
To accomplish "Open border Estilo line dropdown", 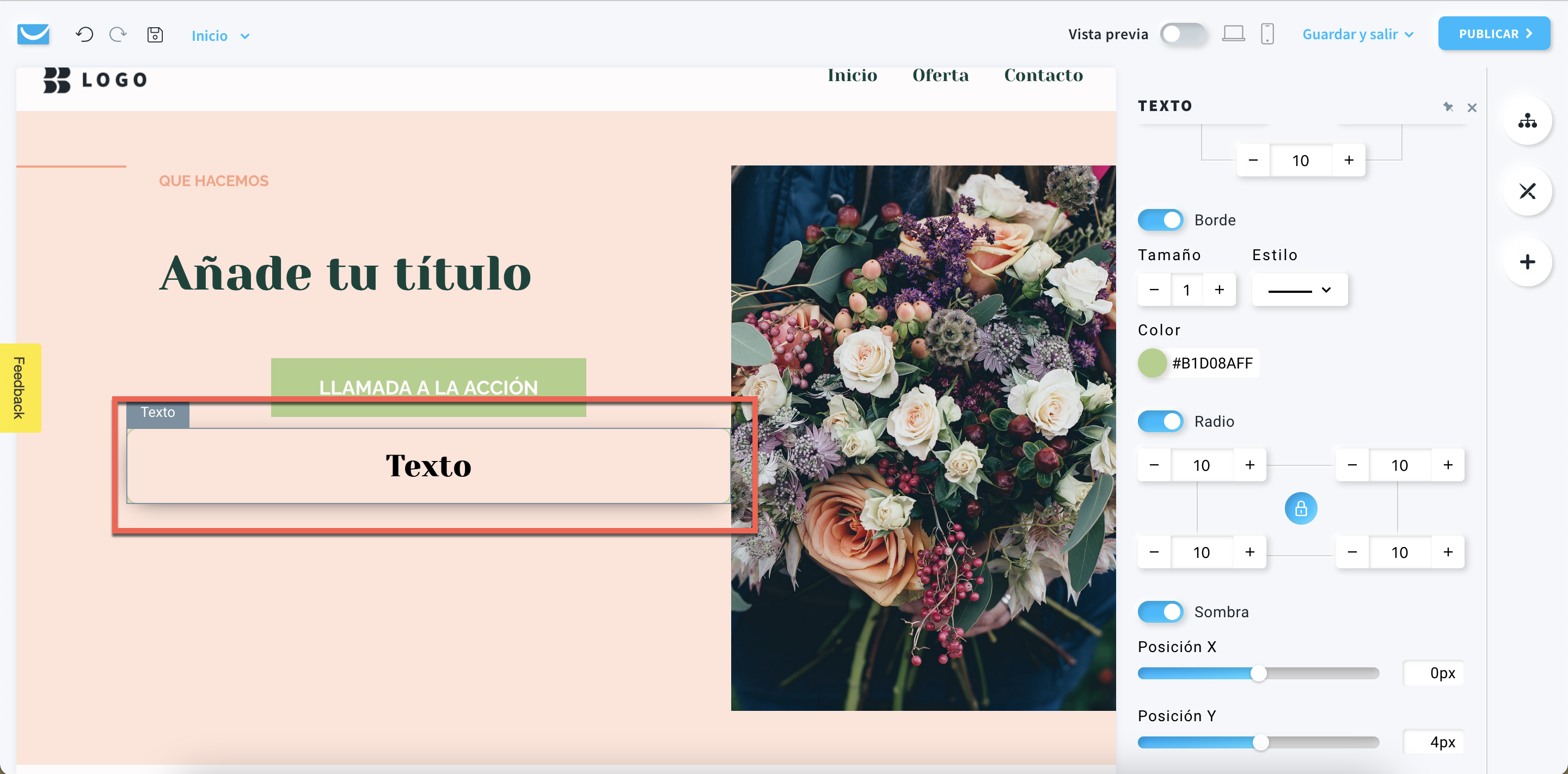I will pyautogui.click(x=1300, y=290).
